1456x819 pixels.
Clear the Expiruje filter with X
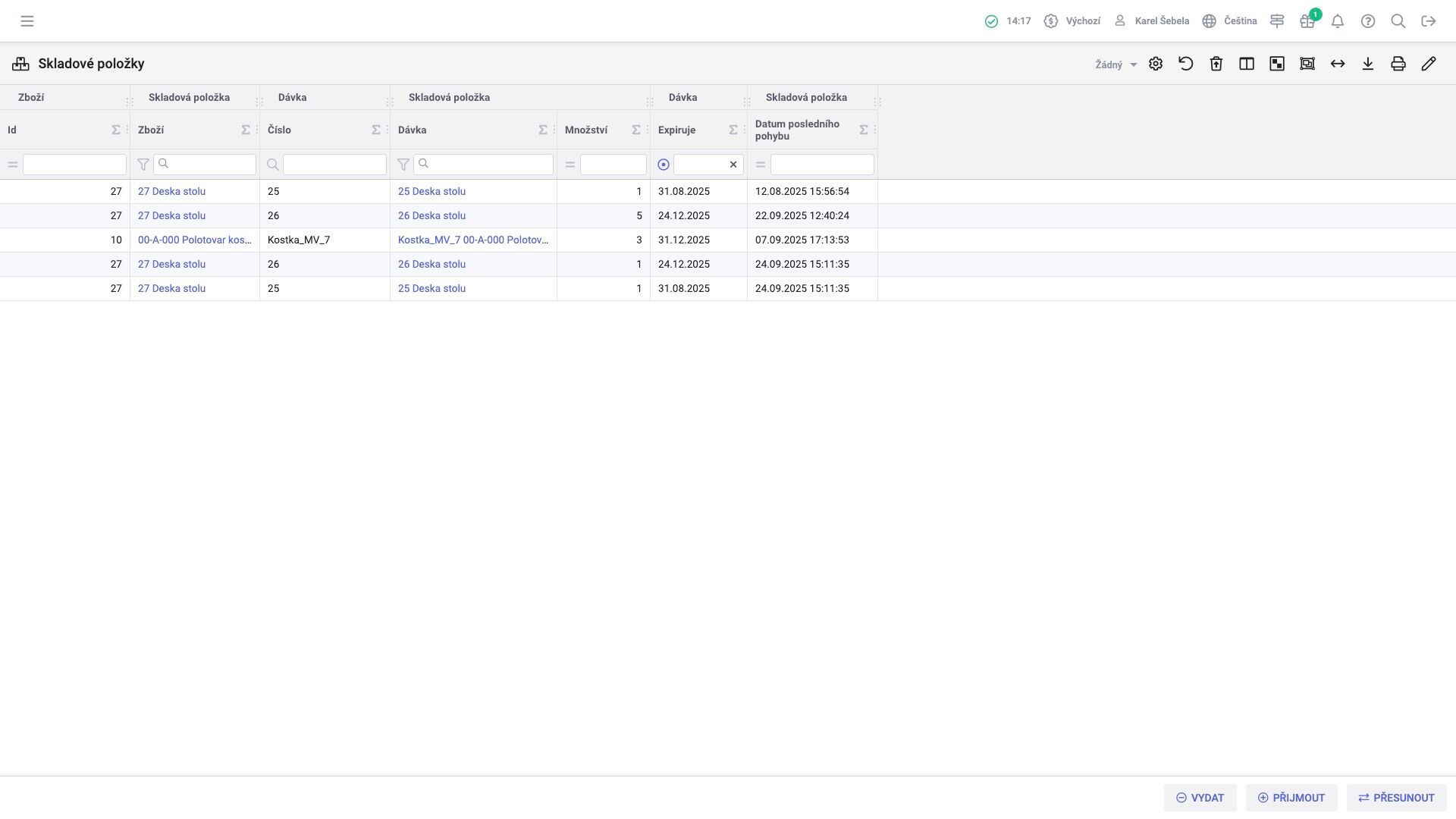(x=733, y=165)
